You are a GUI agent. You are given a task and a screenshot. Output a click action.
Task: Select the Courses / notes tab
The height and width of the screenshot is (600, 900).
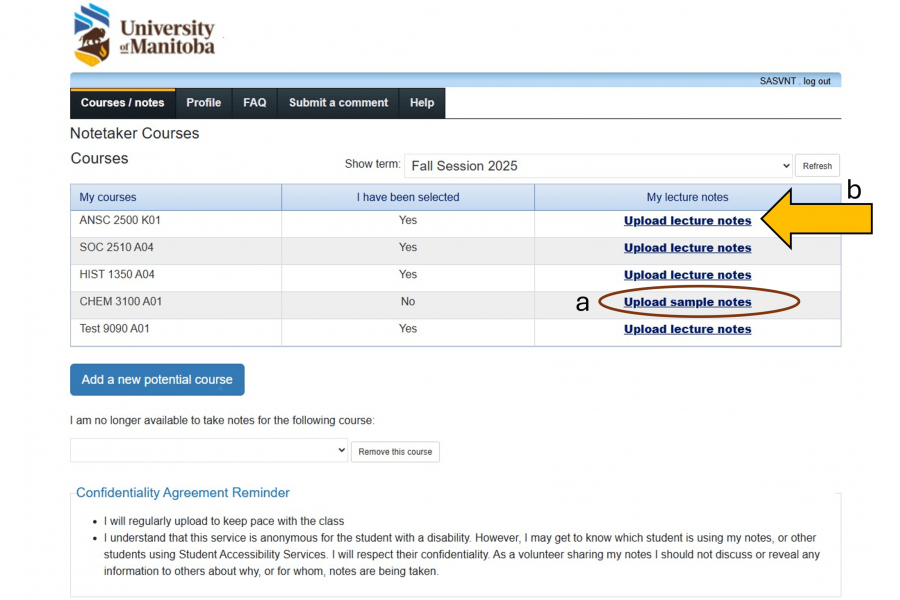122,102
